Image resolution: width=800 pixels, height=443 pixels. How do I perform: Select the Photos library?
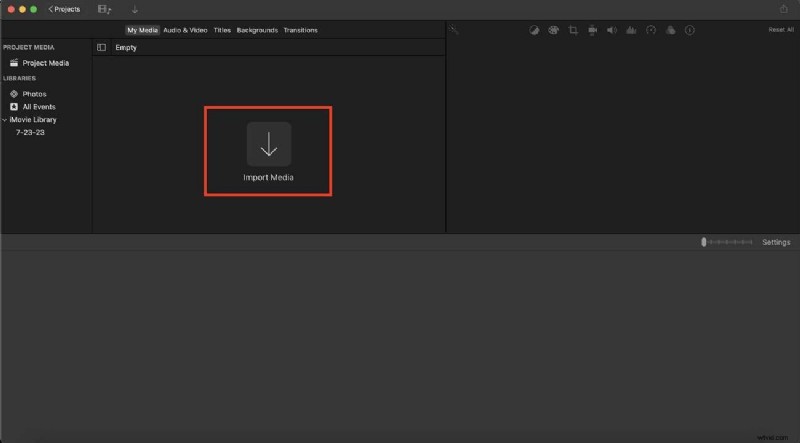(x=35, y=94)
